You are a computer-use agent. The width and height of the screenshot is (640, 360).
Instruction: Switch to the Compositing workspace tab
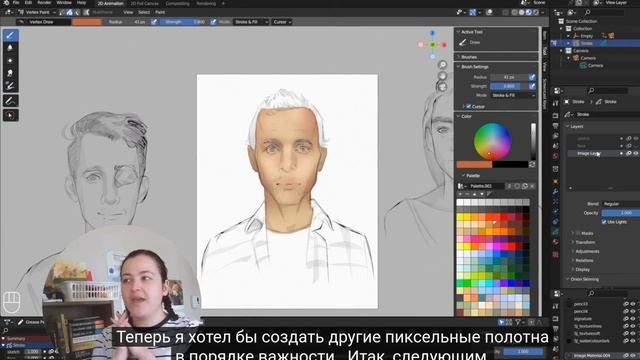pyautogui.click(x=178, y=4)
